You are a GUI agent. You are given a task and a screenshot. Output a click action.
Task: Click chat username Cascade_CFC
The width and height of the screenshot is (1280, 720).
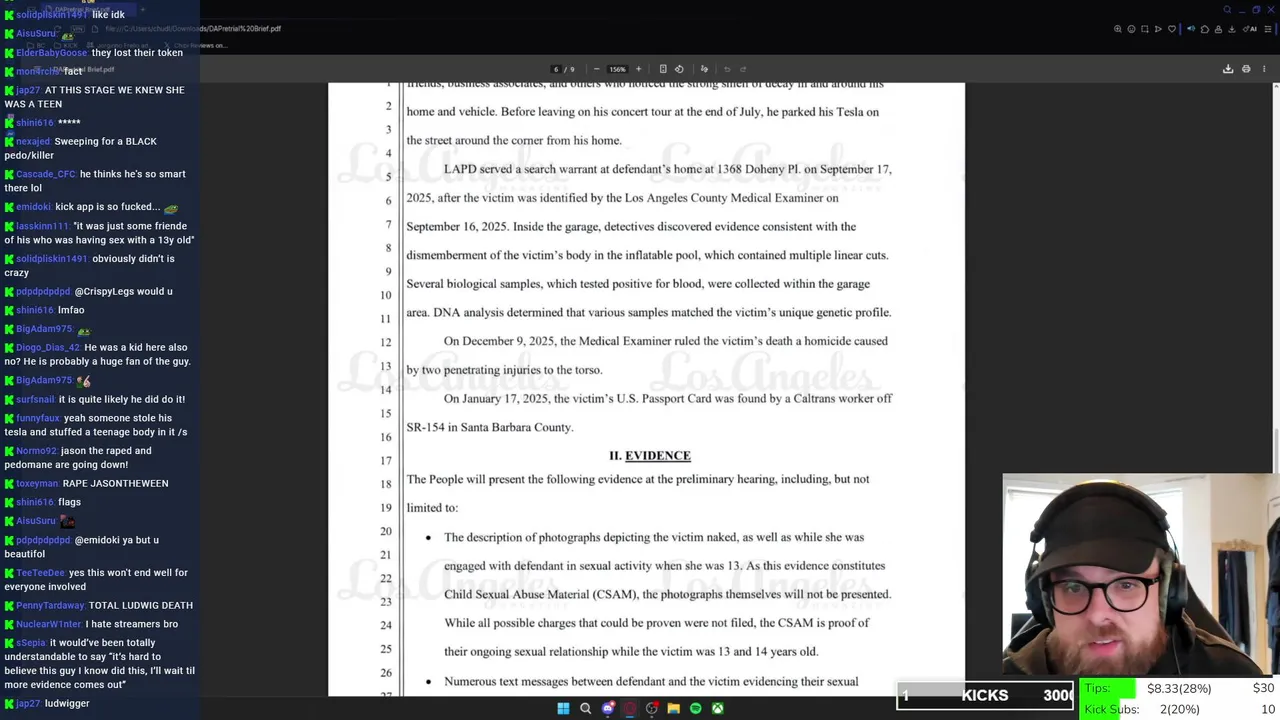(46, 174)
